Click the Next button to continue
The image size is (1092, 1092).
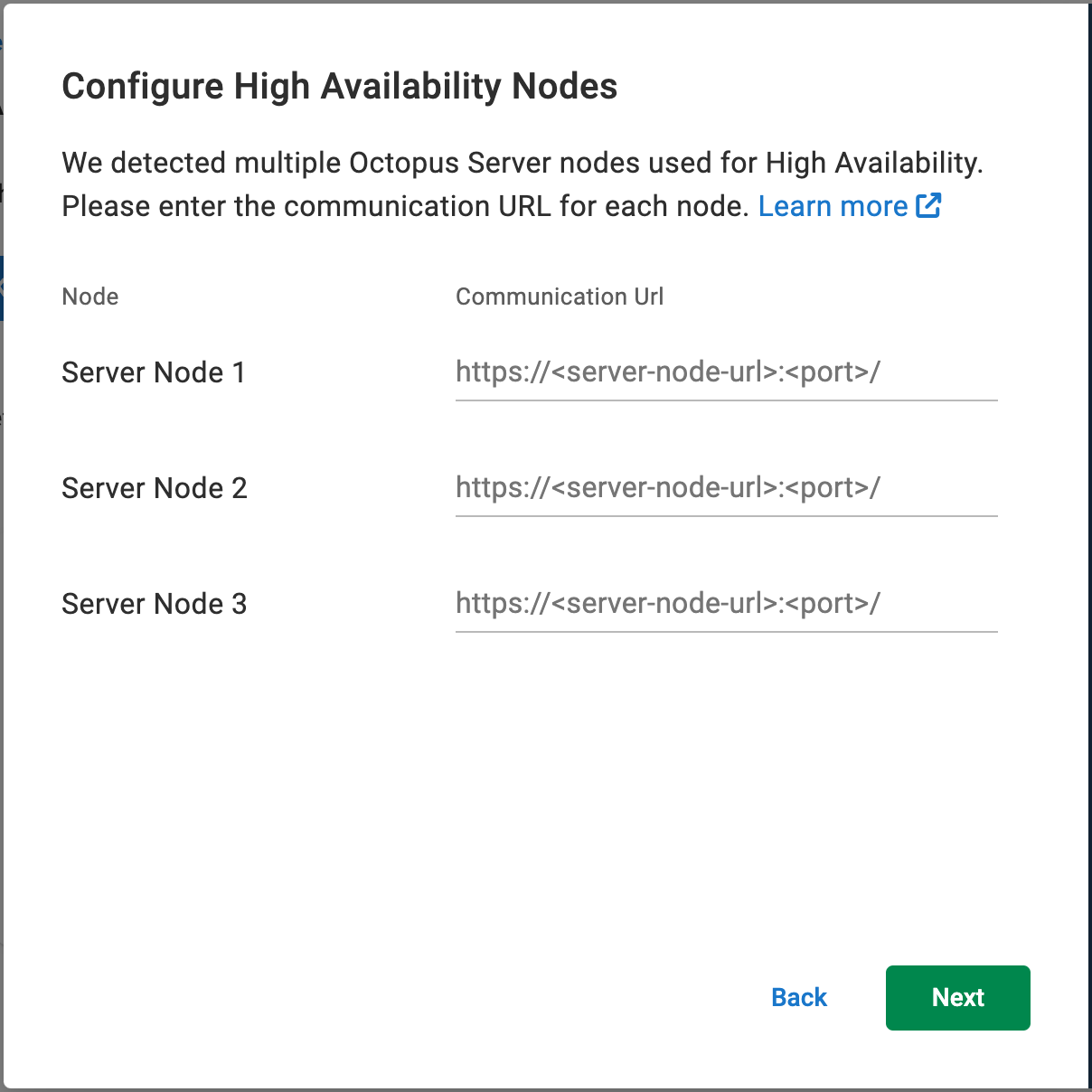pyautogui.click(x=957, y=997)
